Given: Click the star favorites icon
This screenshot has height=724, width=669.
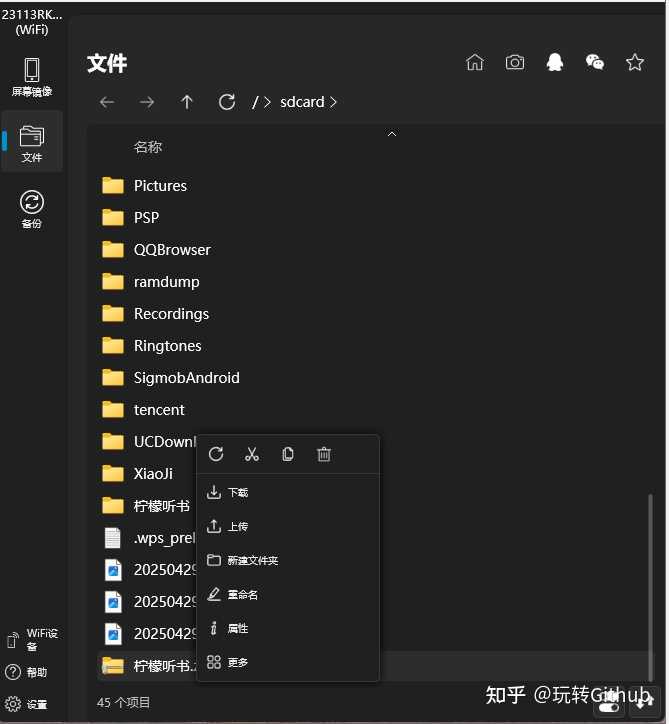Looking at the screenshot, I should point(635,63).
